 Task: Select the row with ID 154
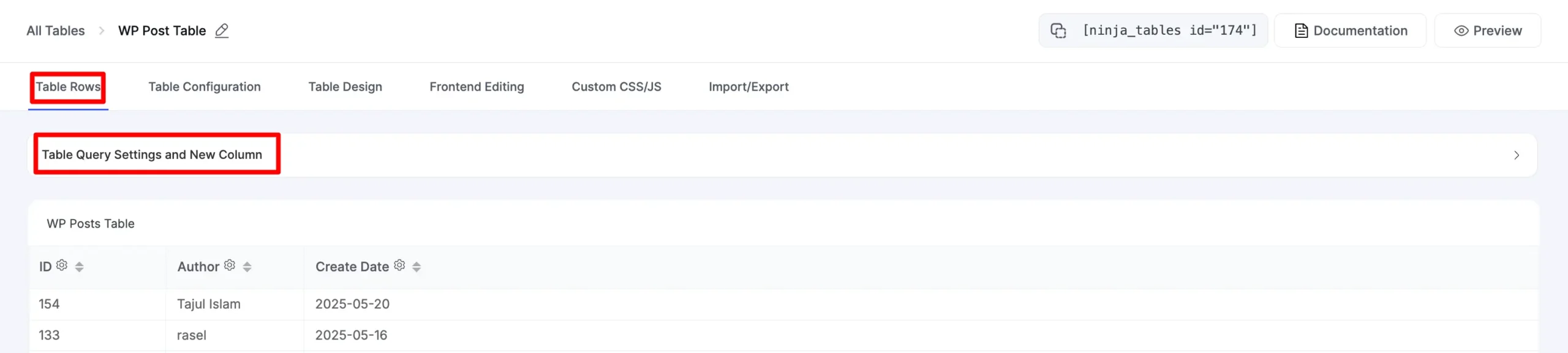coord(784,304)
